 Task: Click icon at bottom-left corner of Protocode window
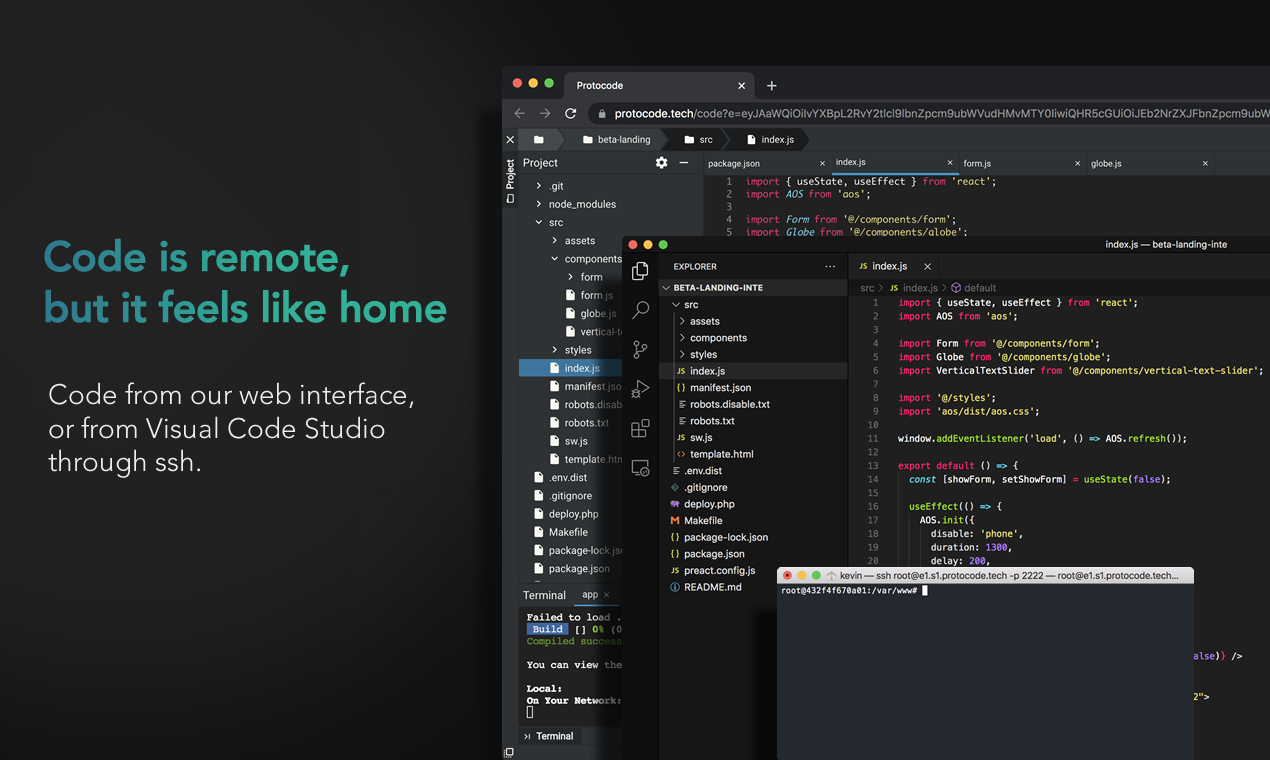509,752
